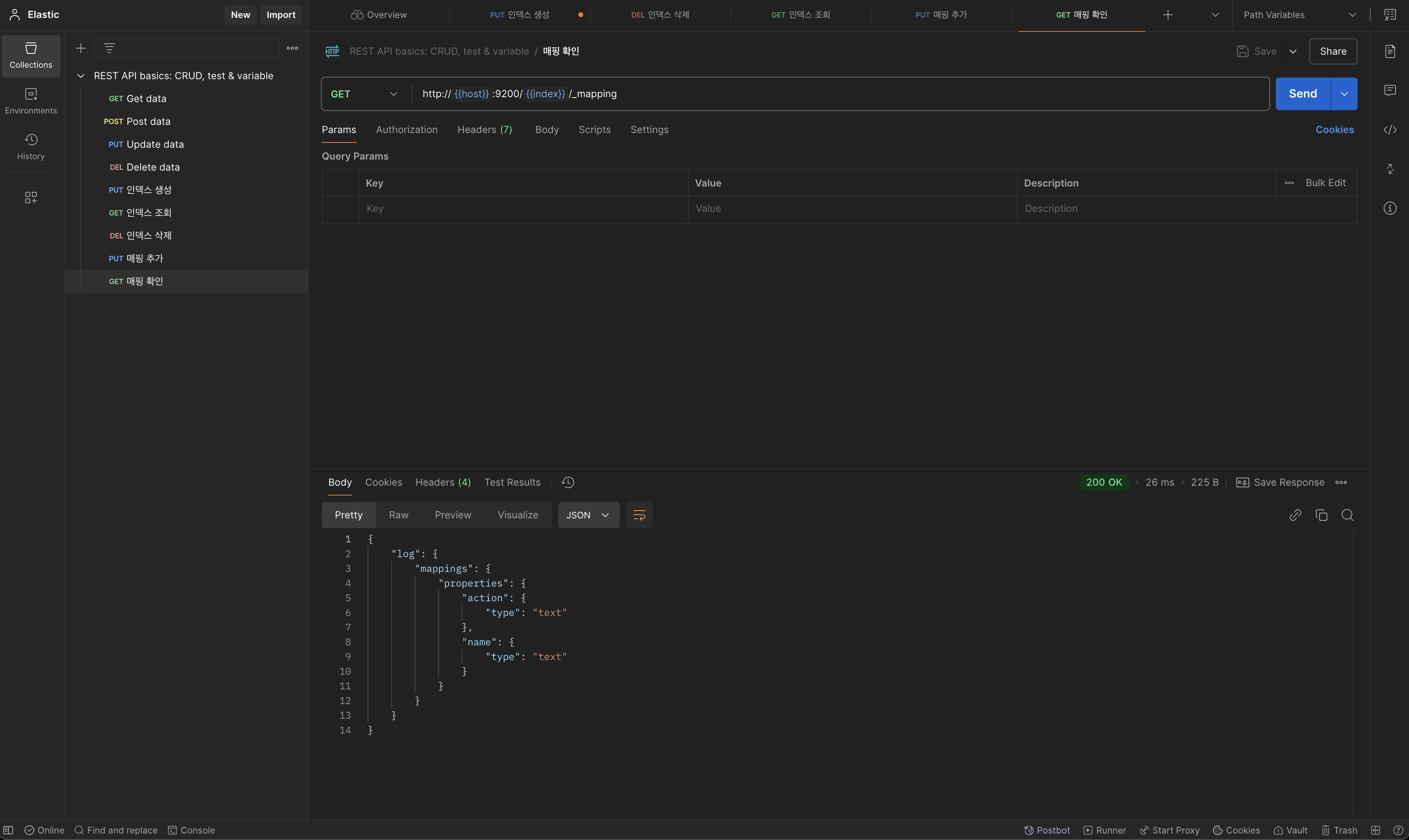Screen dimensions: 1409x840
Task: Open History in the left sidebar
Action: pos(31,147)
